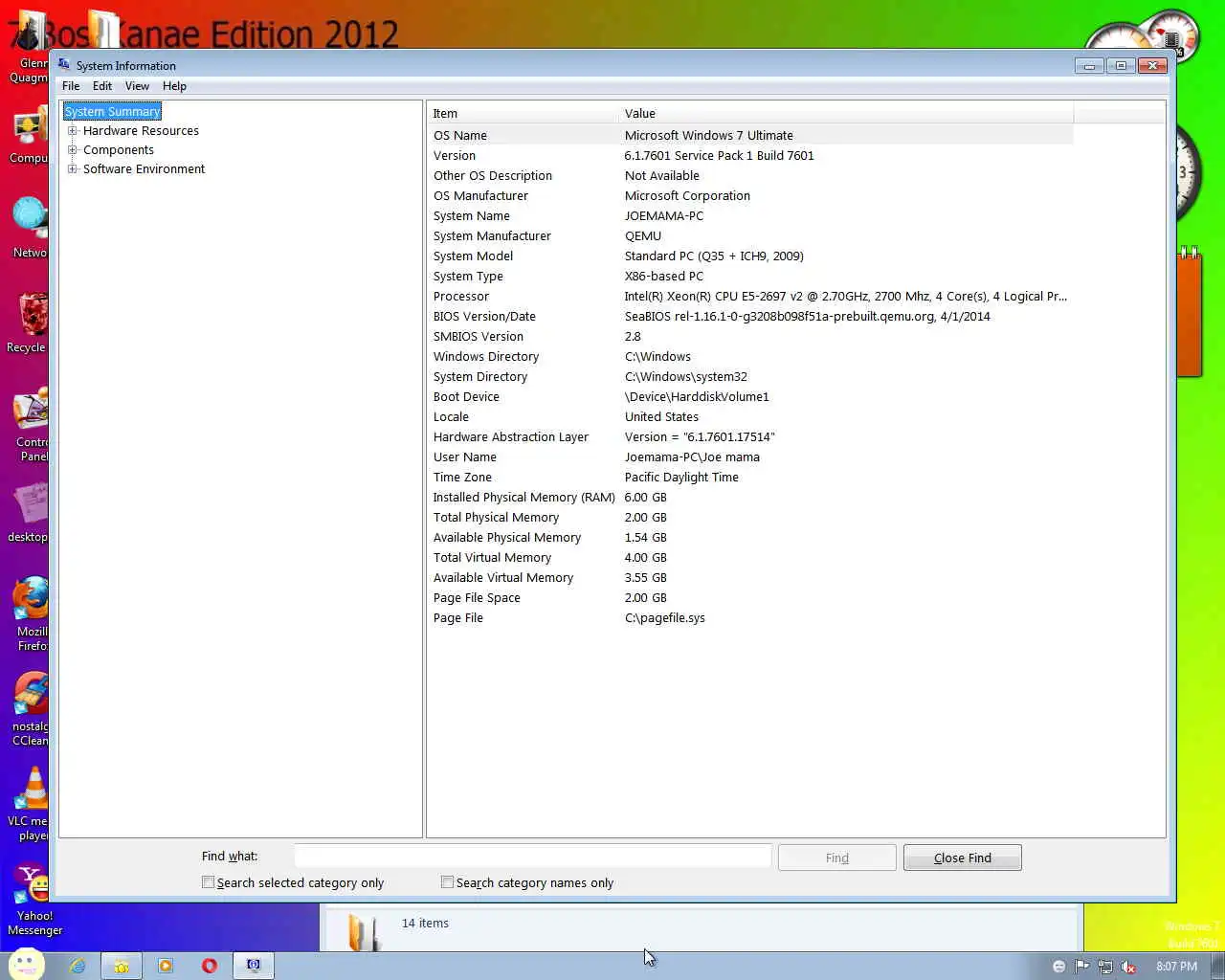Select the System Model row
Image resolution: width=1225 pixels, height=980 pixels.
pos(750,256)
